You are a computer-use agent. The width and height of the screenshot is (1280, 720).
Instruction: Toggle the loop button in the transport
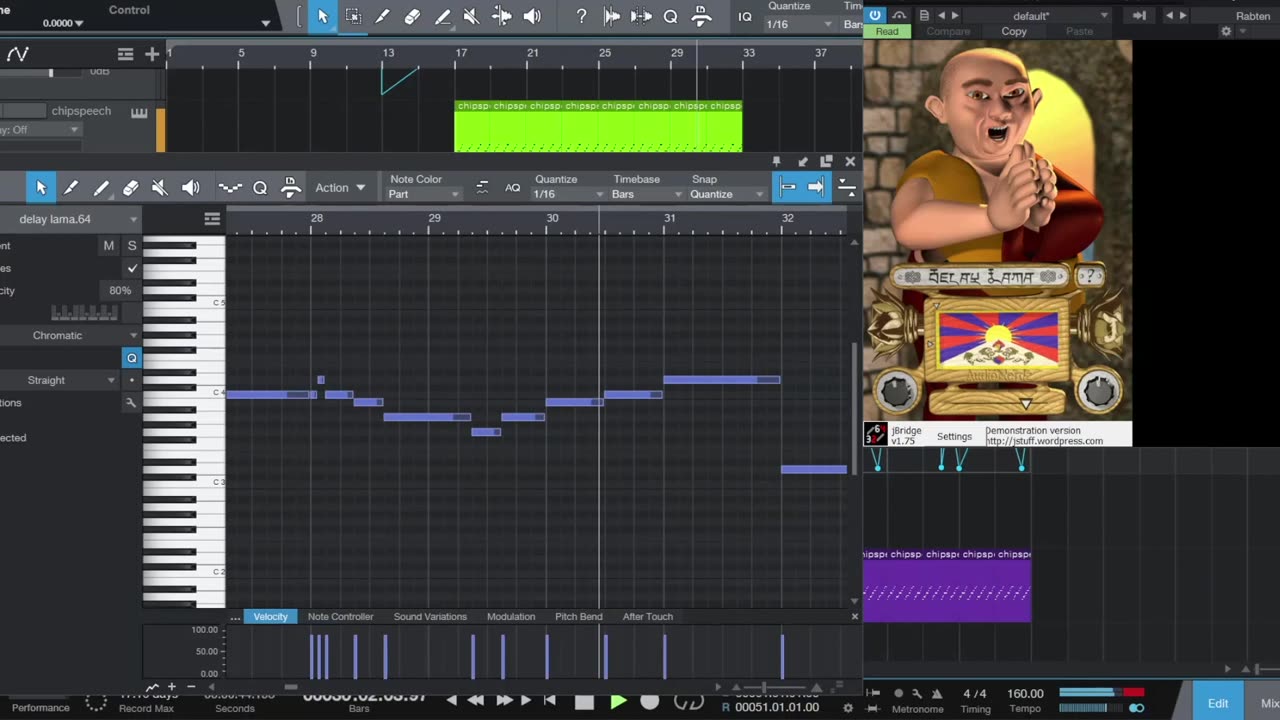[689, 701]
